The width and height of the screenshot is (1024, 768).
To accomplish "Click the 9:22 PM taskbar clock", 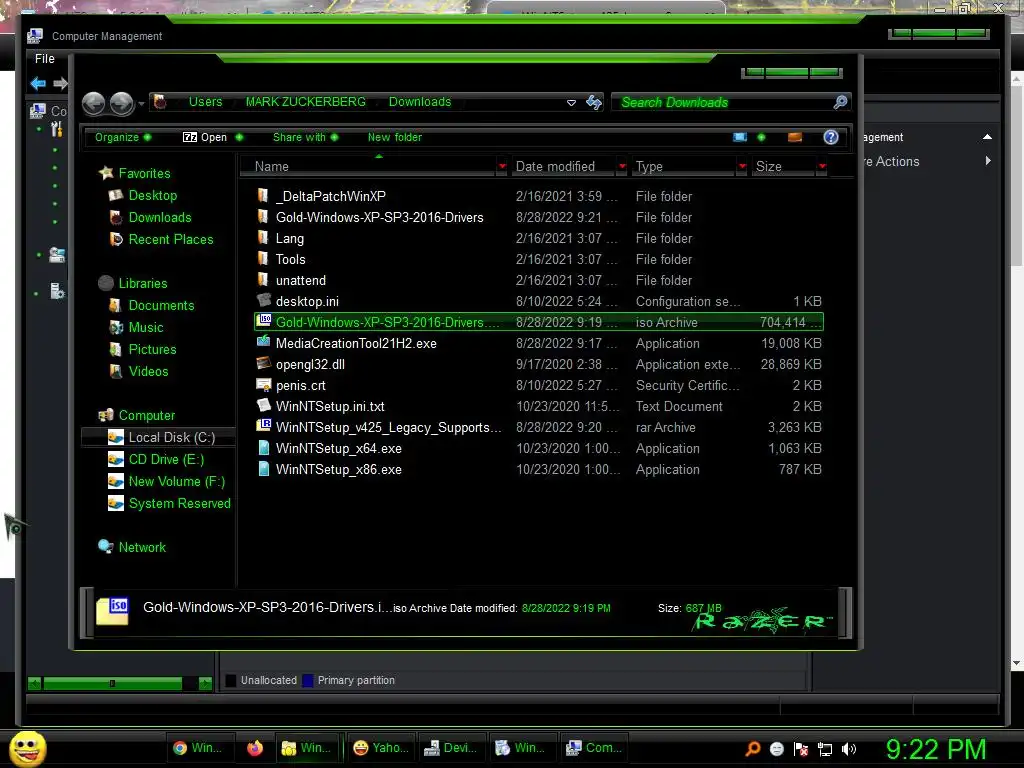I will [936, 749].
